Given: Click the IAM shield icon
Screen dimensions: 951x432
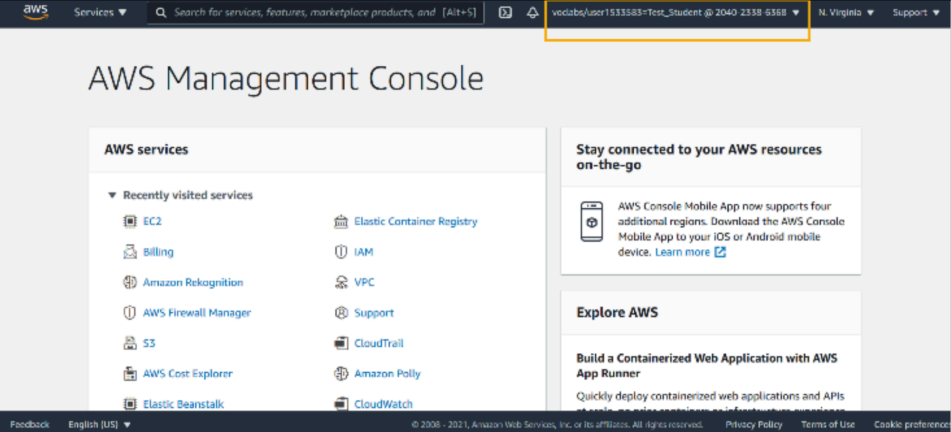Looking at the screenshot, I should pos(341,252).
